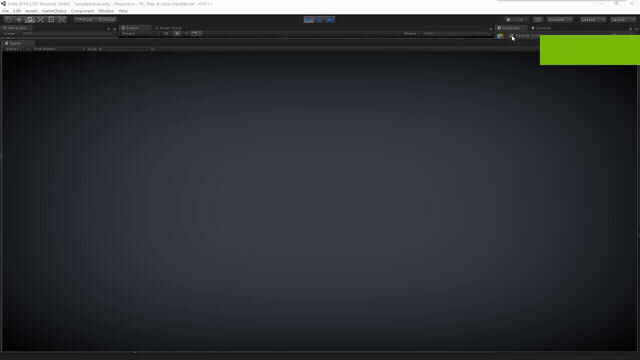Open the Layout dropdown

point(623,20)
